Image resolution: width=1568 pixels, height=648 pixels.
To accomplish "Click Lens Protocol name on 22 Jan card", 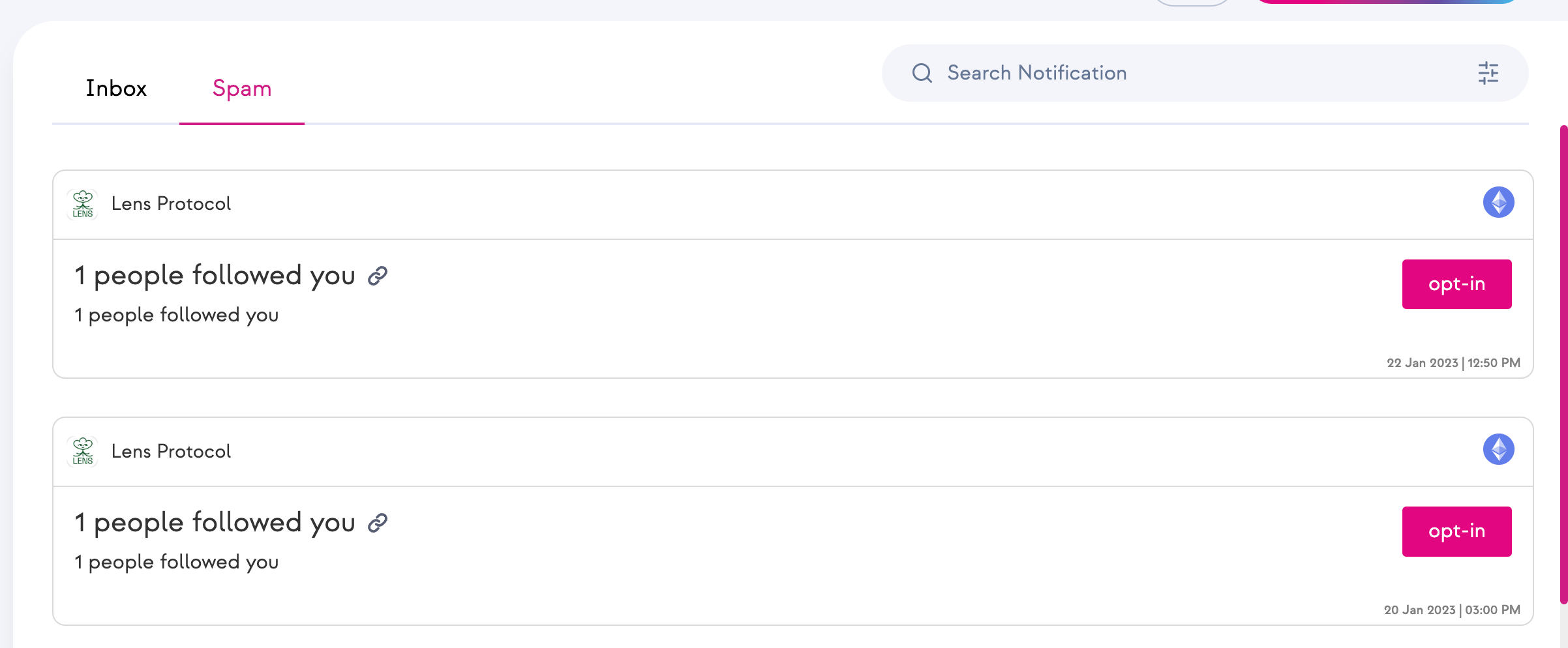I will [171, 204].
